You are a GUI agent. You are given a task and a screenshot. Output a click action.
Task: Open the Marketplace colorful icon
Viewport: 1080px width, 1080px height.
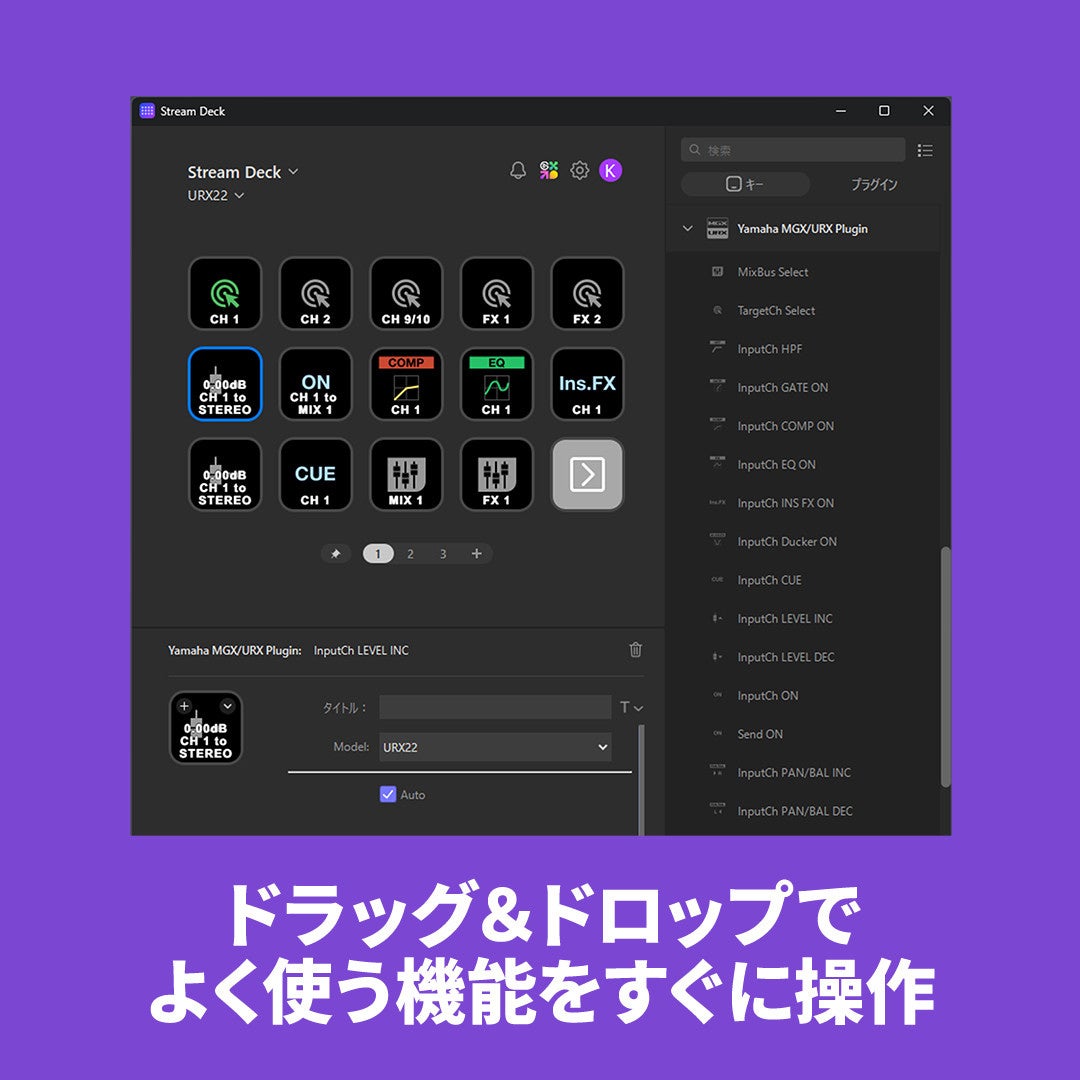pos(549,170)
